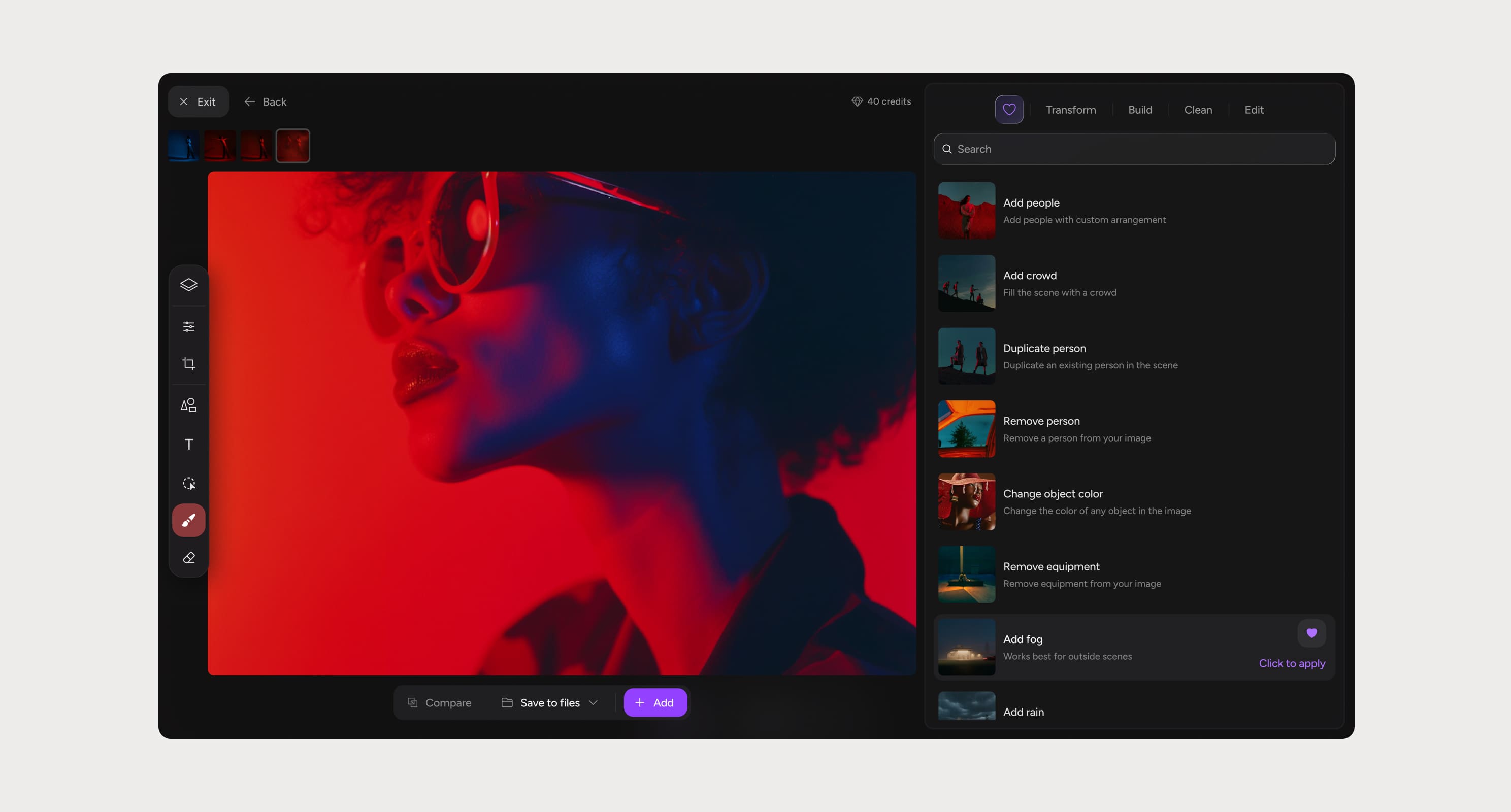Viewport: 1511px width, 812px height.
Task: Click the Exit button
Action: (x=198, y=101)
